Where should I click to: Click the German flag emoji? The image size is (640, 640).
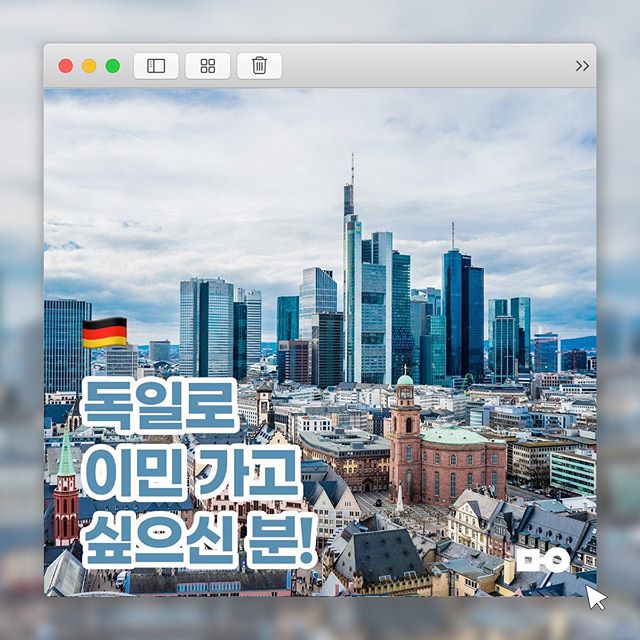pyautogui.click(x=104, y=332)
